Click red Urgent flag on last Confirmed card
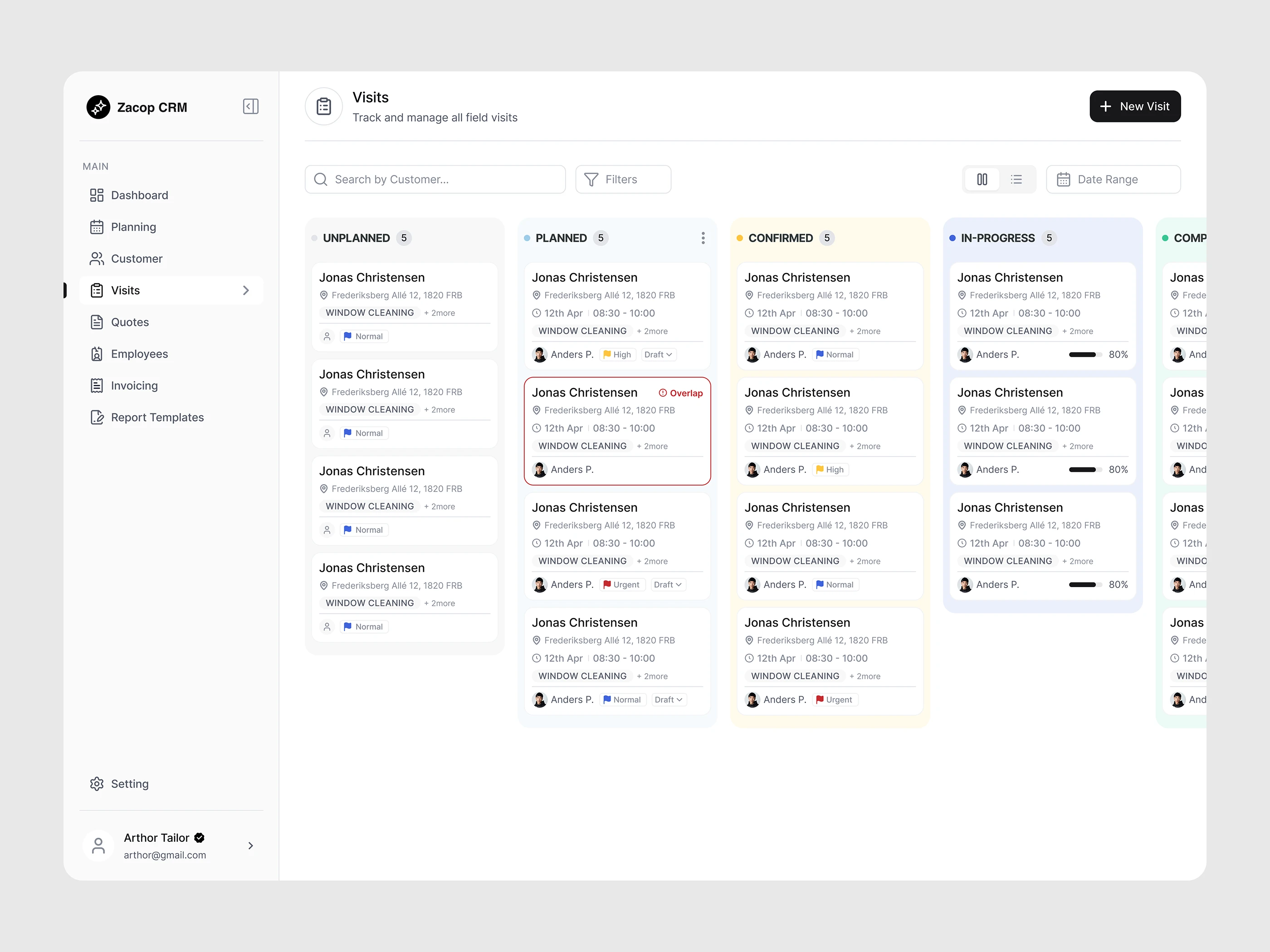The image size is (1270, 952). tap(820, 699)
